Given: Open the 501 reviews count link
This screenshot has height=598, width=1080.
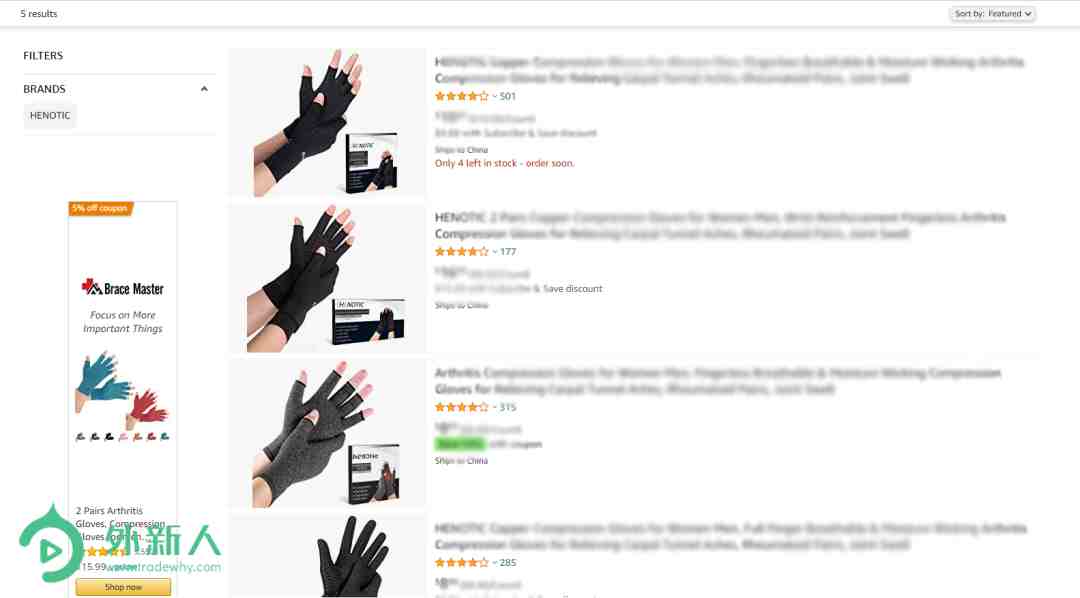Looking at the screenshot, I should point(508,96).
